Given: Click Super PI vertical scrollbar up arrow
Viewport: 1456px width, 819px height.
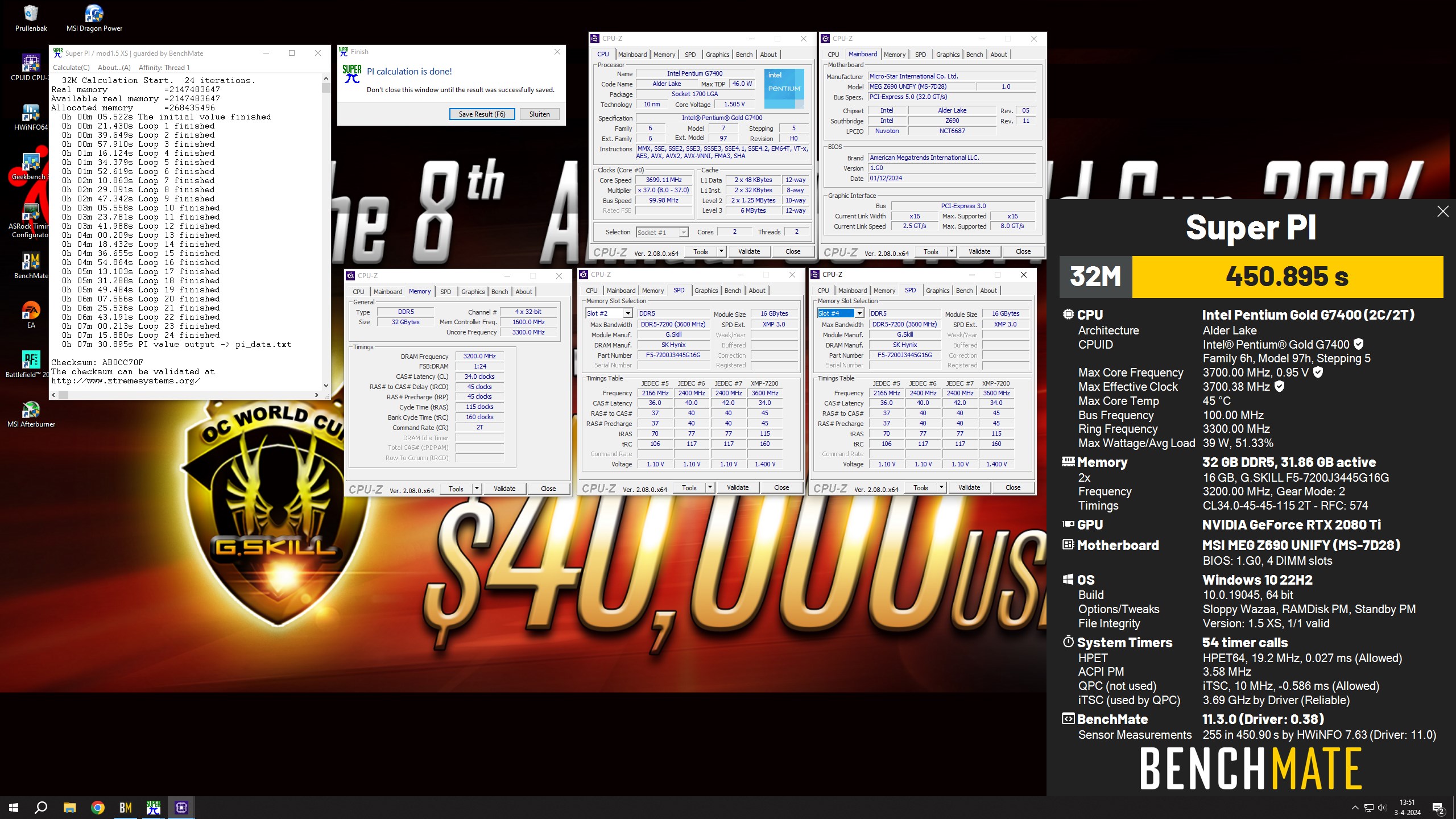Looking at the screenshot, I should [326, 78].
